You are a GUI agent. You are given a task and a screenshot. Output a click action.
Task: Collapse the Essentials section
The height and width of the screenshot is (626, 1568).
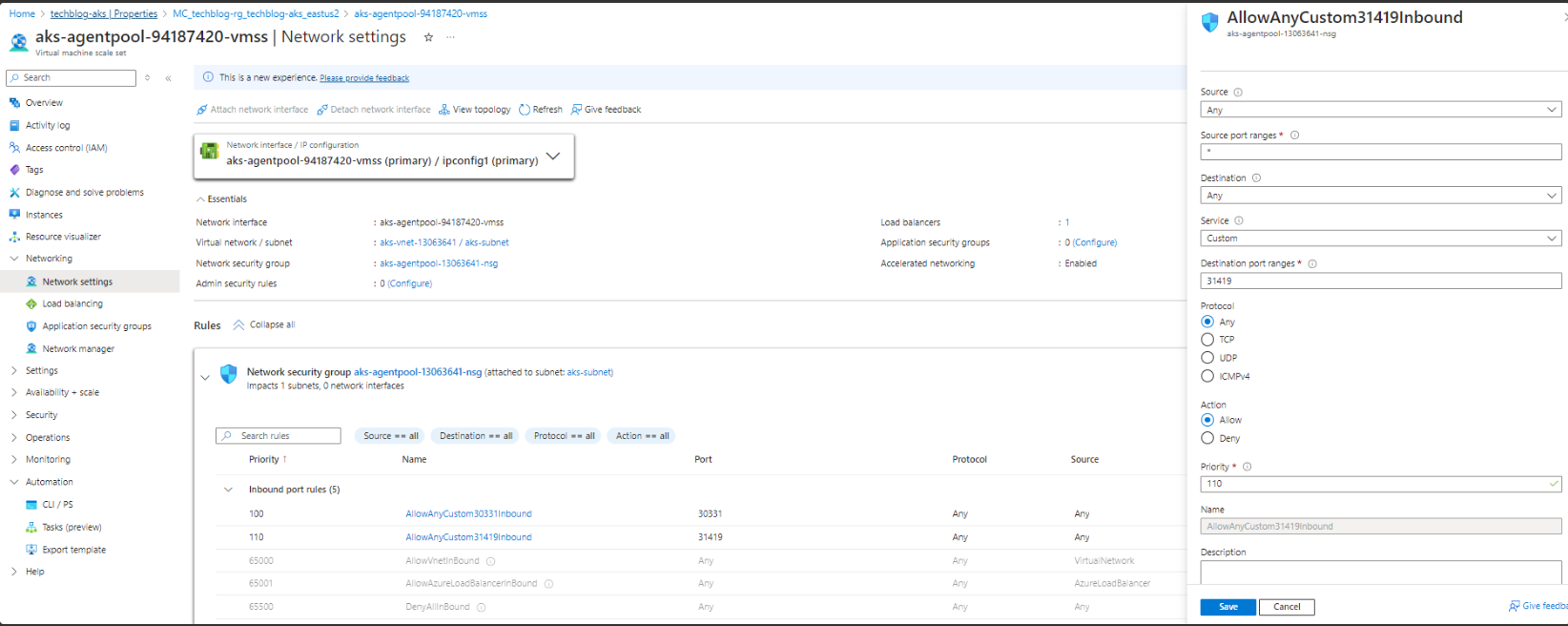pos(200,199)
